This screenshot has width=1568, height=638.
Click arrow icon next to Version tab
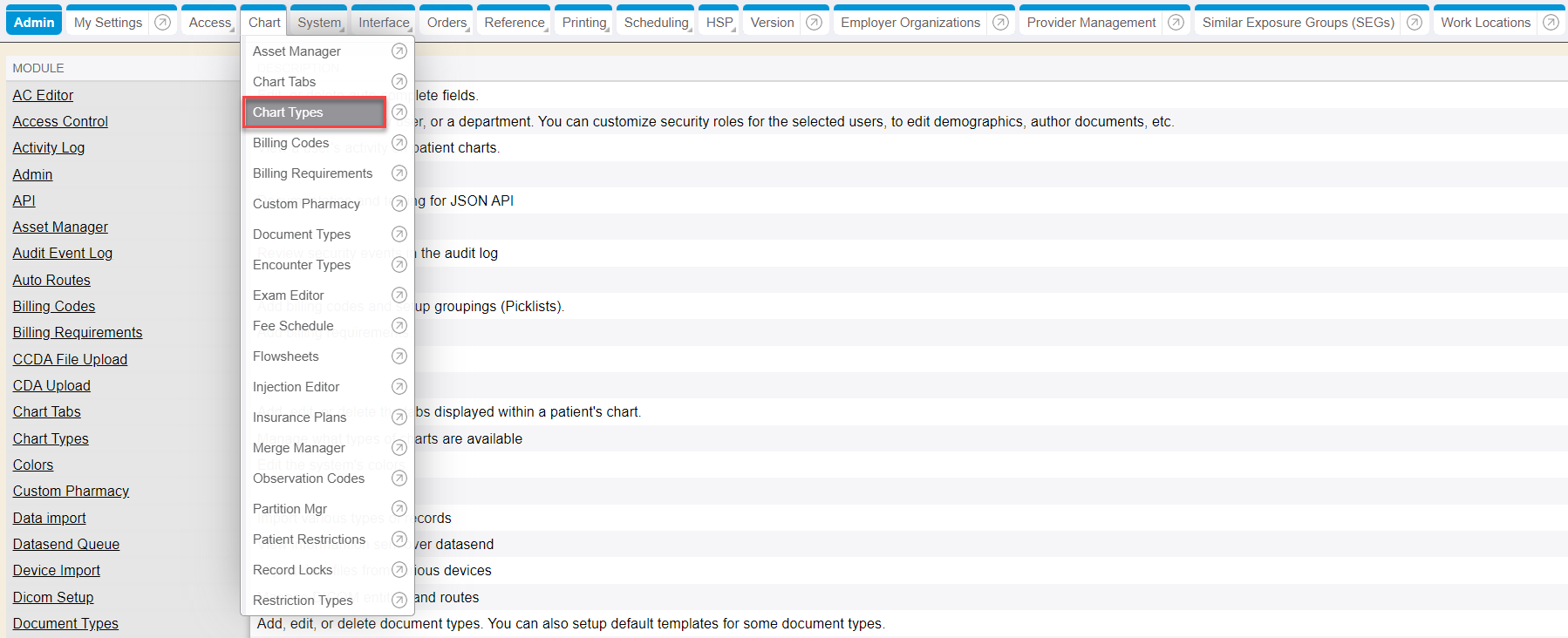pos(814,23)
